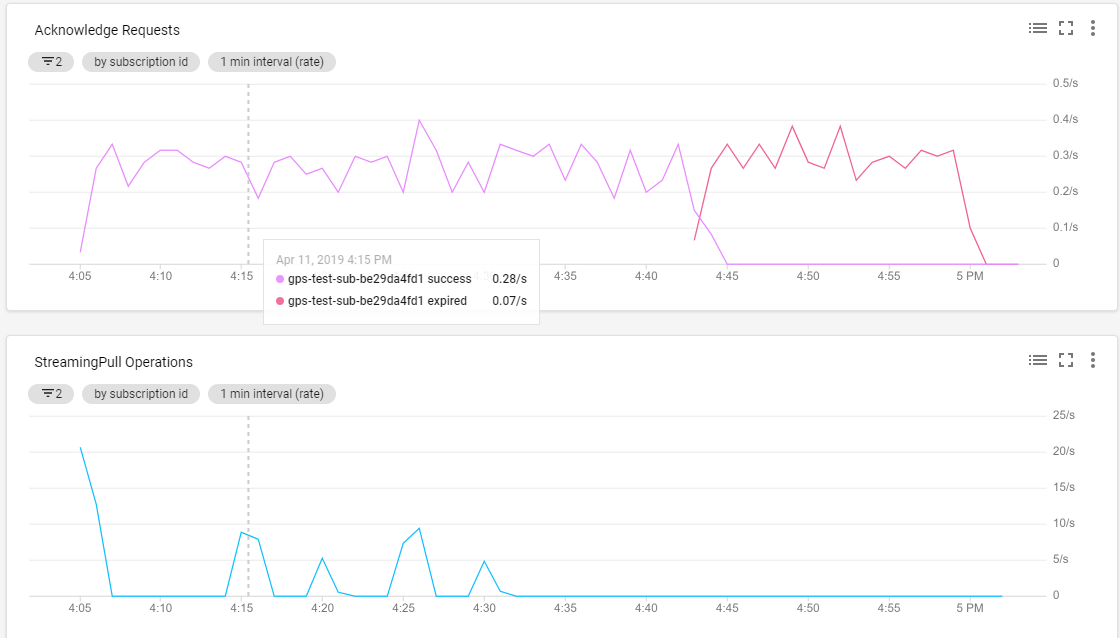Open more options menu for Acknowledge Requests
The height and width of the screenshot is (638, 1120).
pyautogui.click(x=1093, y=28)
